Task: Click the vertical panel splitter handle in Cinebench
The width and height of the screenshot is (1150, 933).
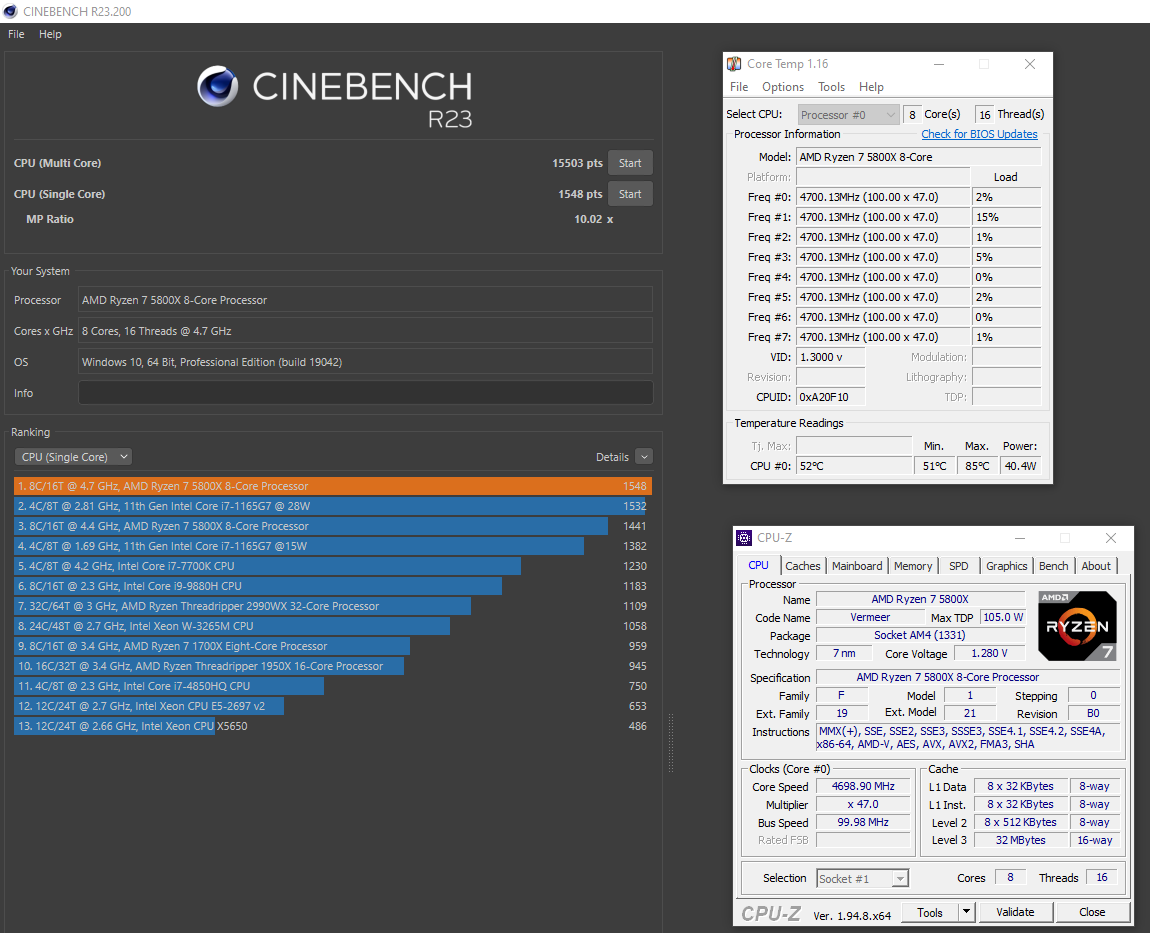Action: [670, 742]
